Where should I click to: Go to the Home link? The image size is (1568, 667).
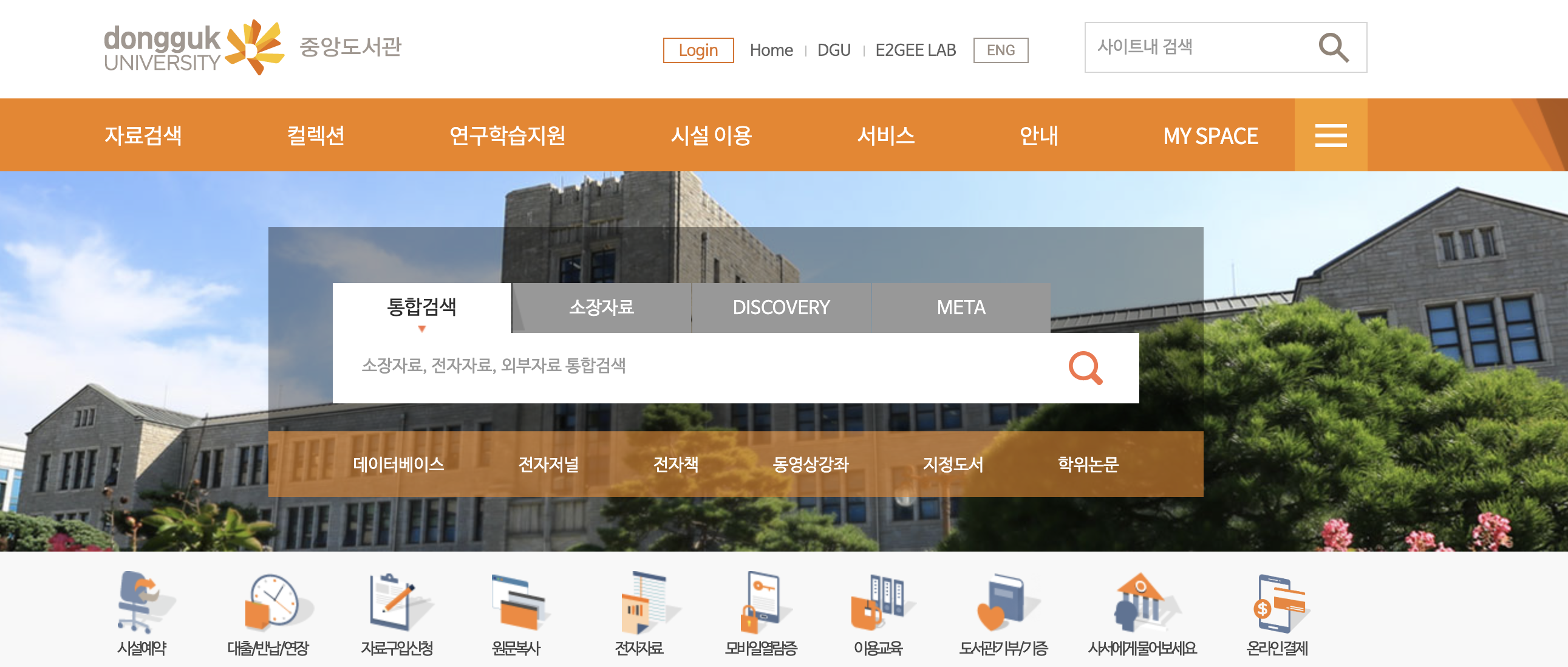pos(771,50)
